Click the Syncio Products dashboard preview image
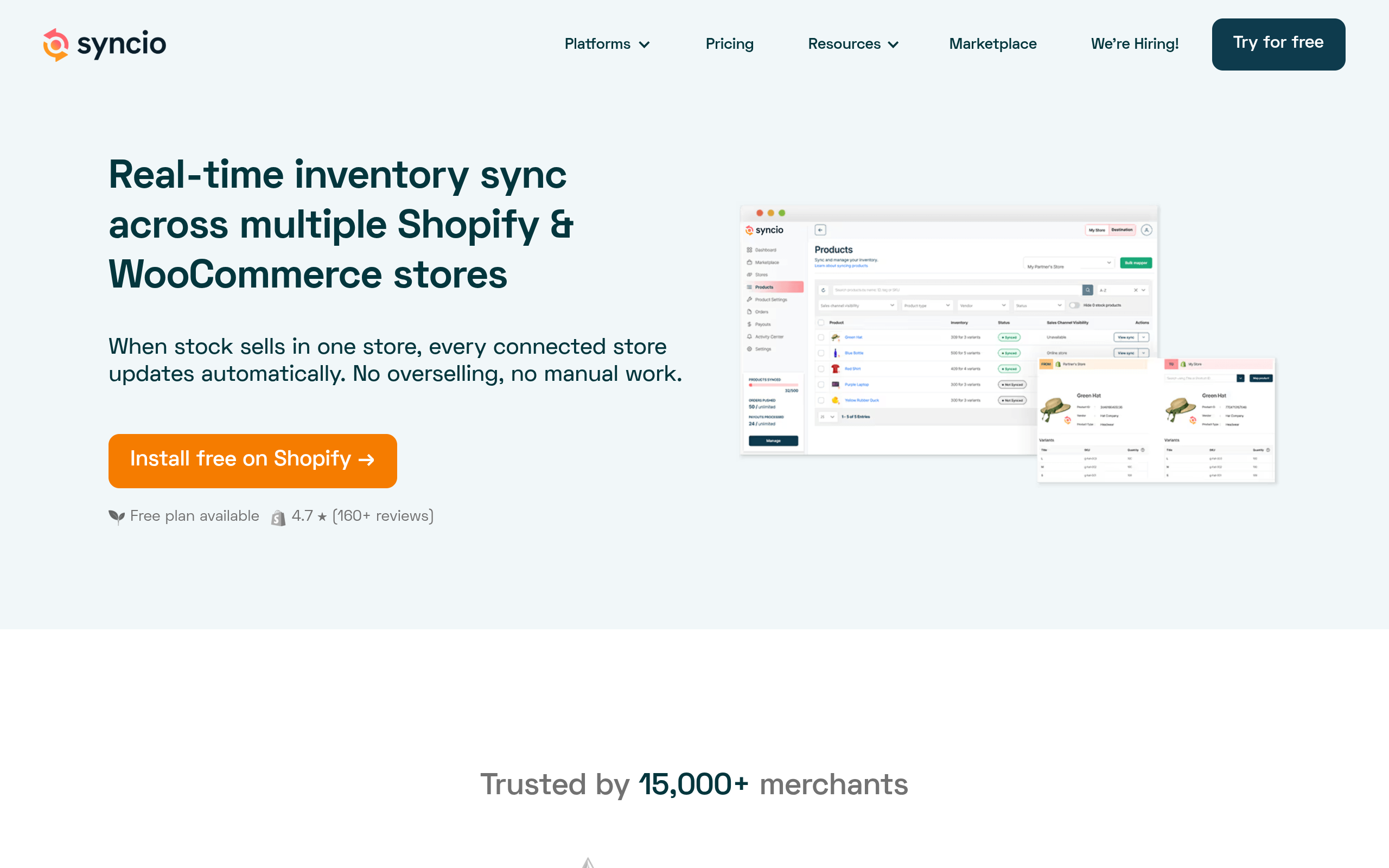 point(1008,344)
